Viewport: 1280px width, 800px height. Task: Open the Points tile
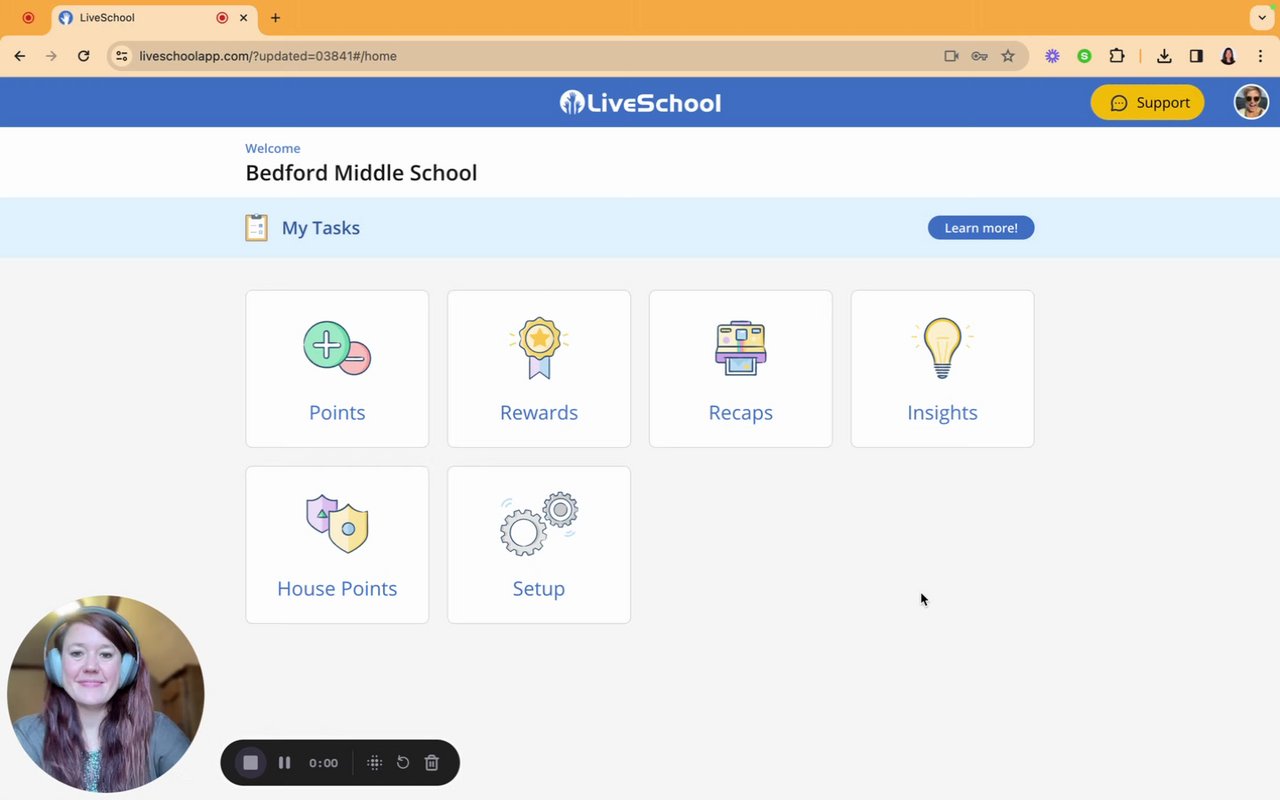[337, 369]
